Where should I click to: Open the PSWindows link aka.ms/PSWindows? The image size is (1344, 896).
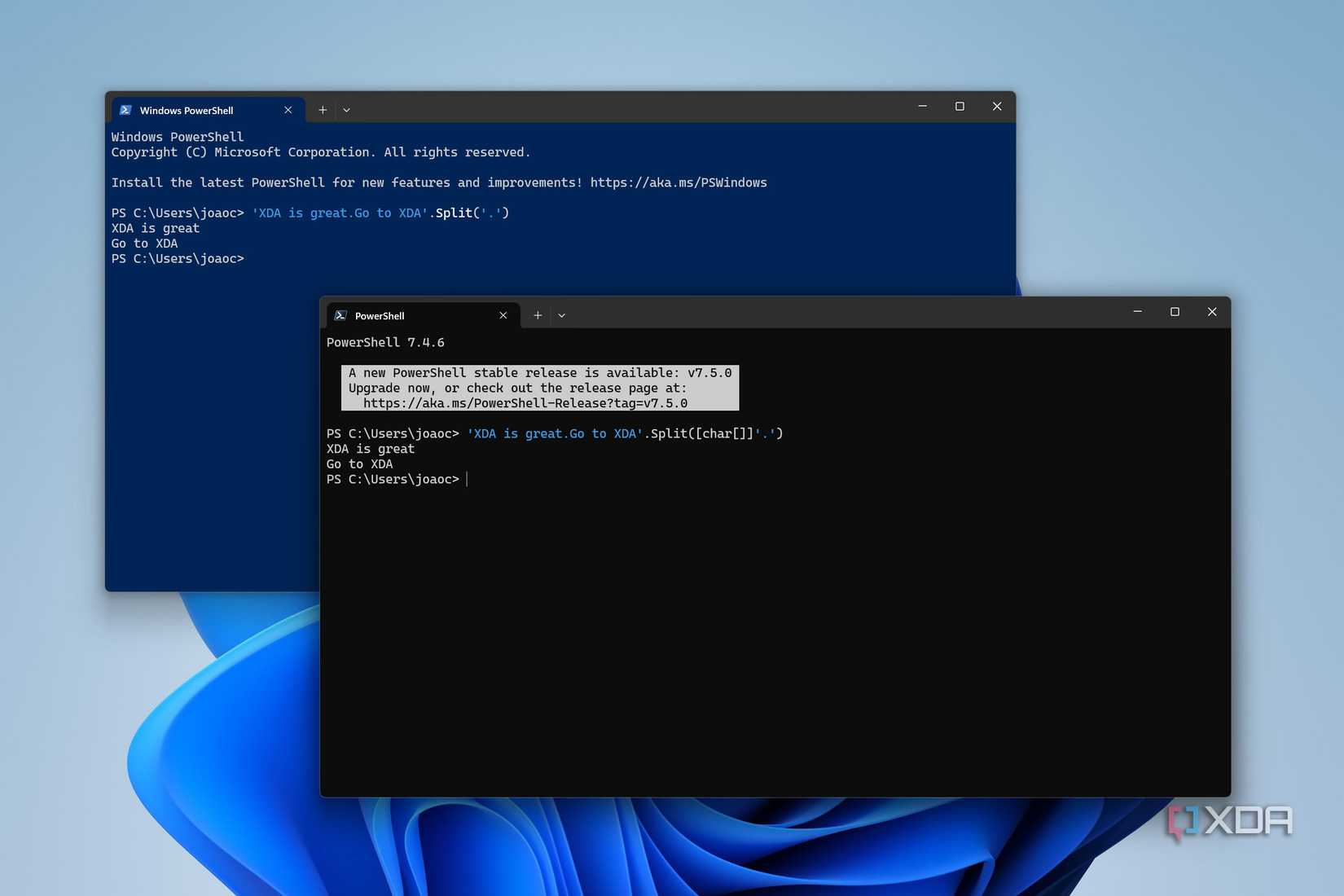point(679,182)
